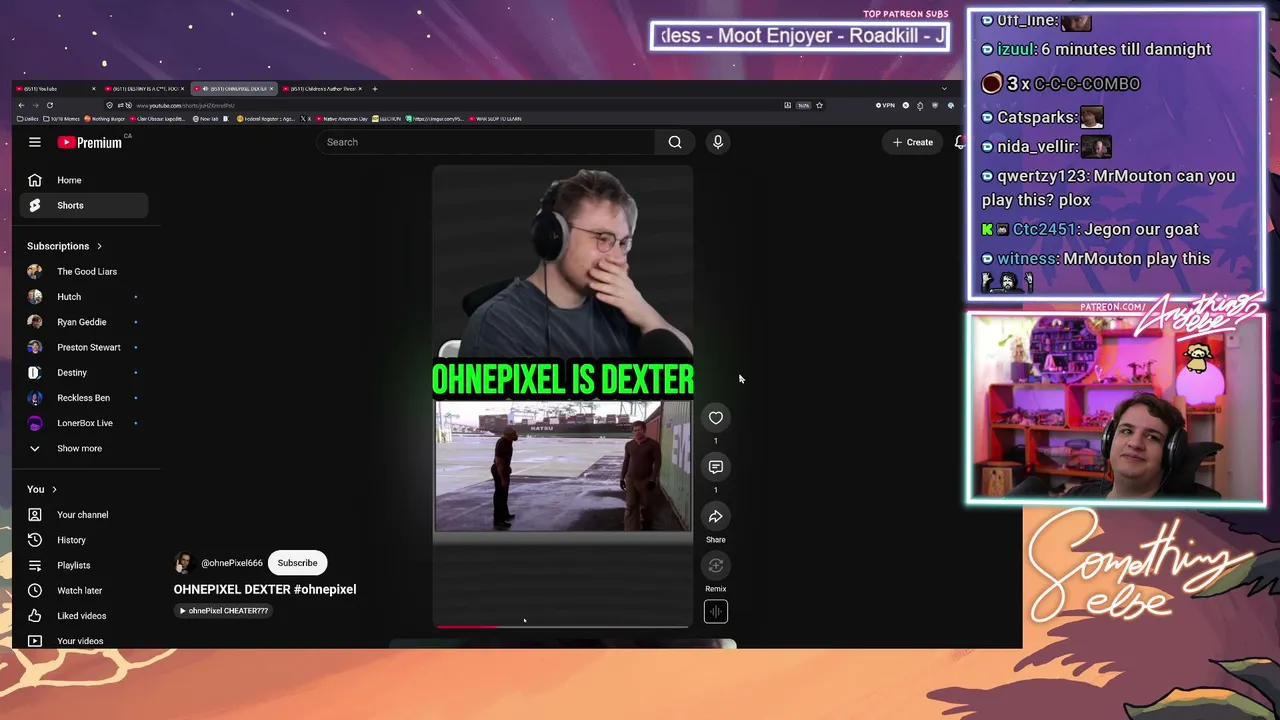The image size is (1280, 720).
Task: Click the search magnifier button
Action: coord(675,142)
